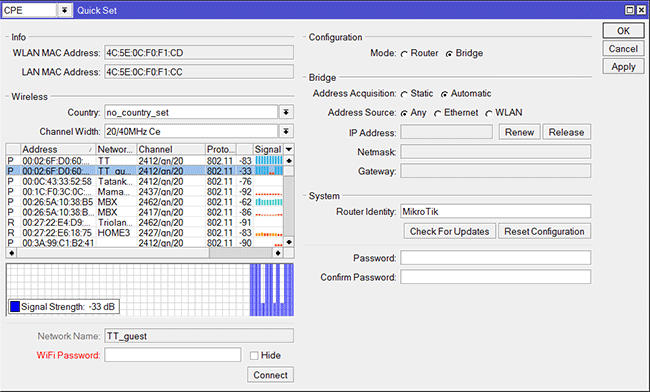Set Address Source to Any
Screen dimensions: 650x392
404,113
